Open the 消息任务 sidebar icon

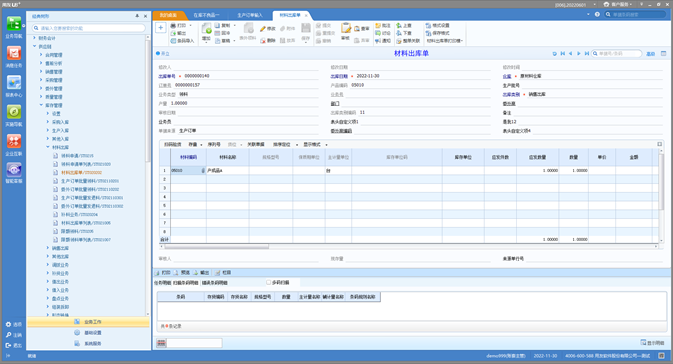(x=14, y=53)
